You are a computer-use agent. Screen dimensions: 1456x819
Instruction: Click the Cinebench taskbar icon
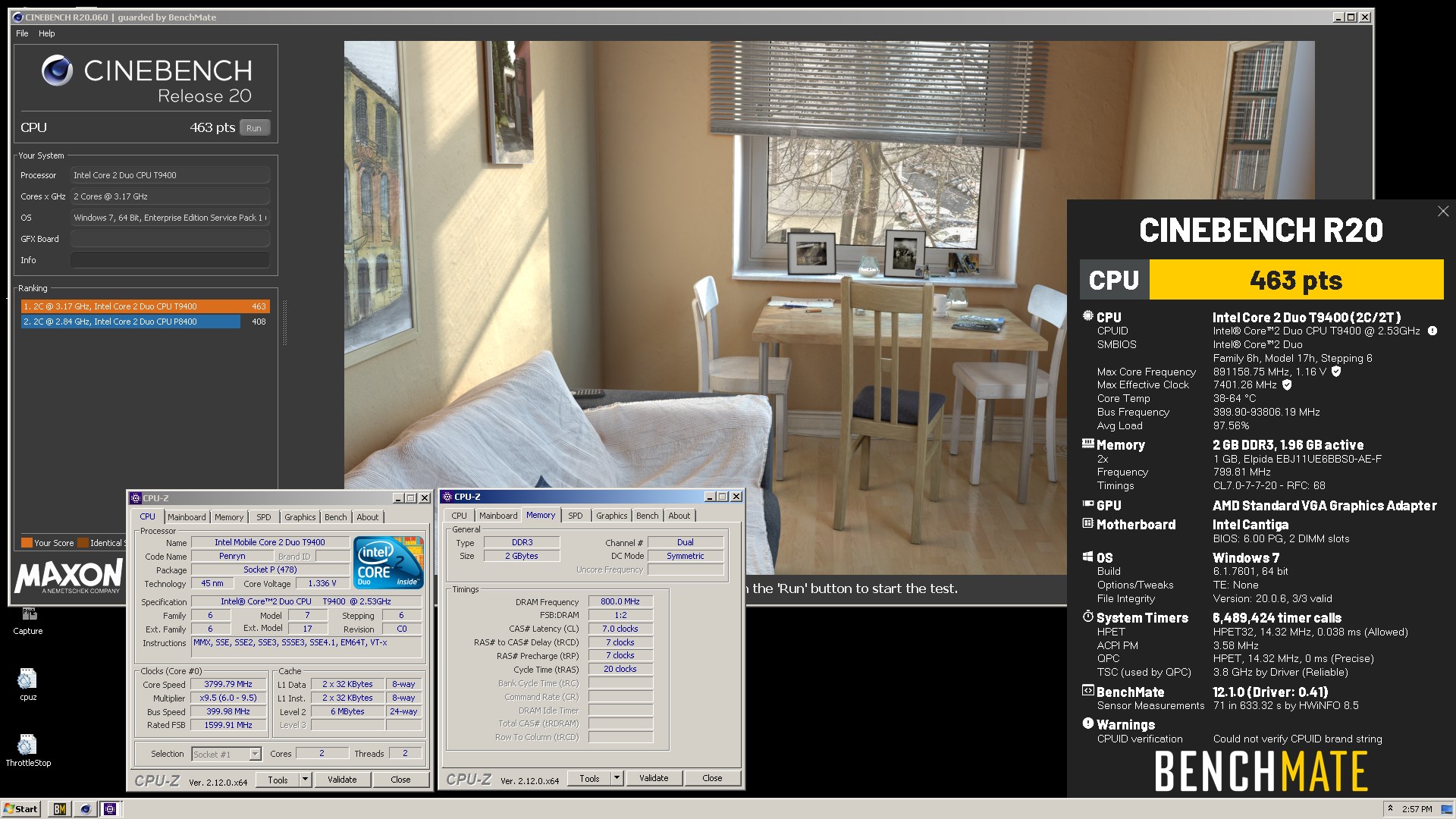point(85,809)
